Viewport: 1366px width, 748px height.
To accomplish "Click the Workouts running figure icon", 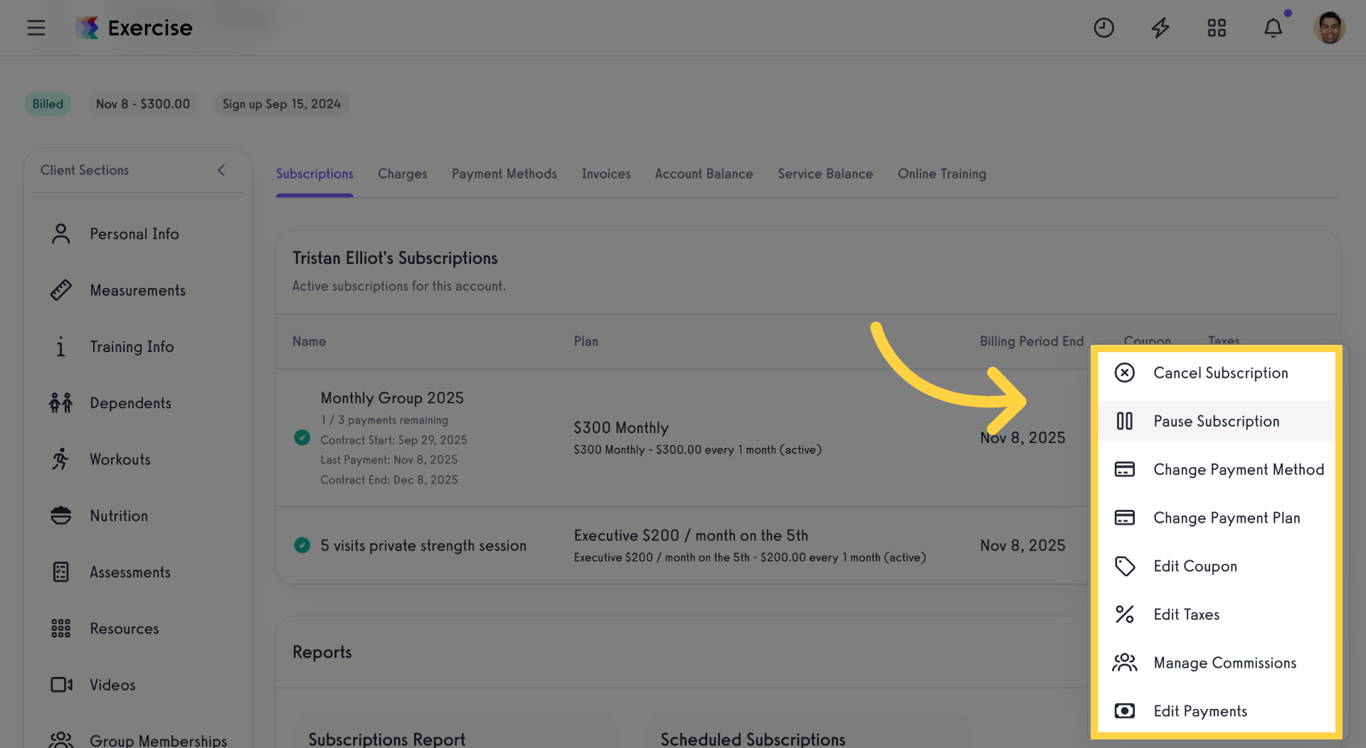I will coord(61,459).
